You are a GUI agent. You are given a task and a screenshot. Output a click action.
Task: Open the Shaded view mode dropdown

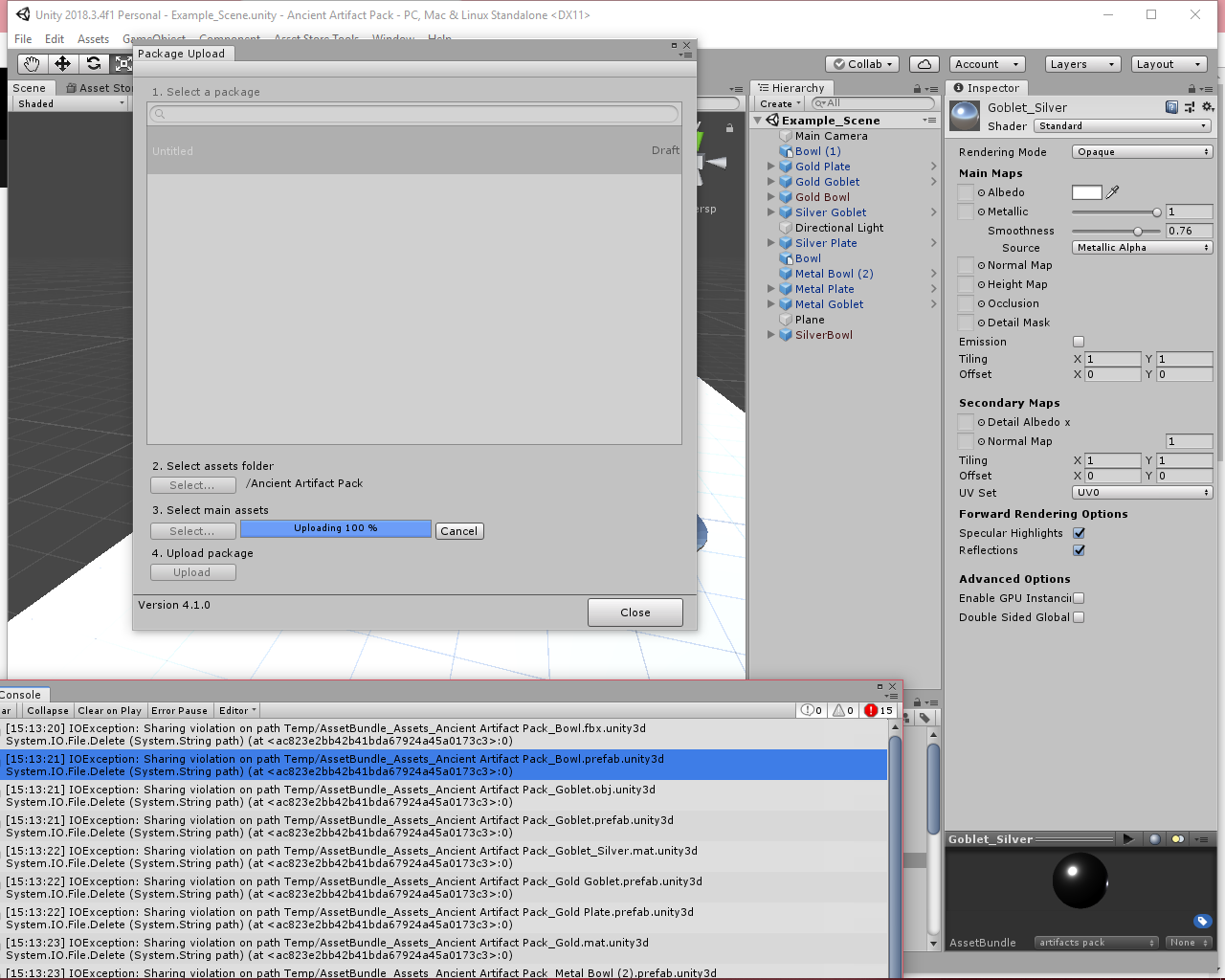click(67, 103)
